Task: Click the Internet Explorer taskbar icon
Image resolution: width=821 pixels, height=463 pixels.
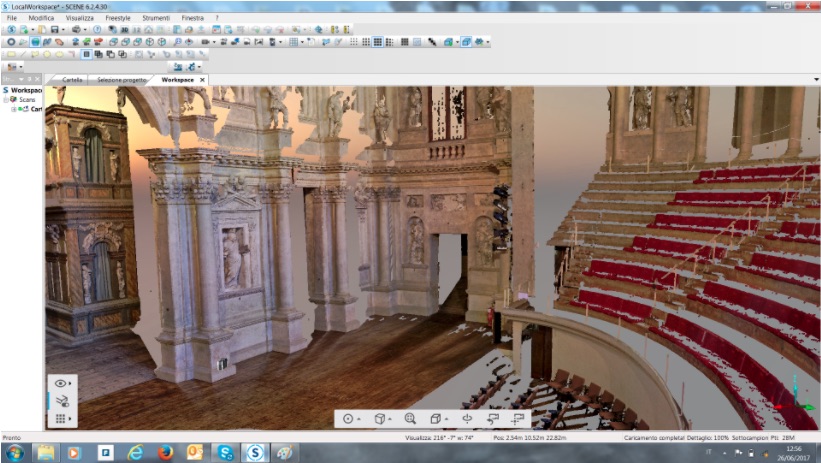Action: 135,453
